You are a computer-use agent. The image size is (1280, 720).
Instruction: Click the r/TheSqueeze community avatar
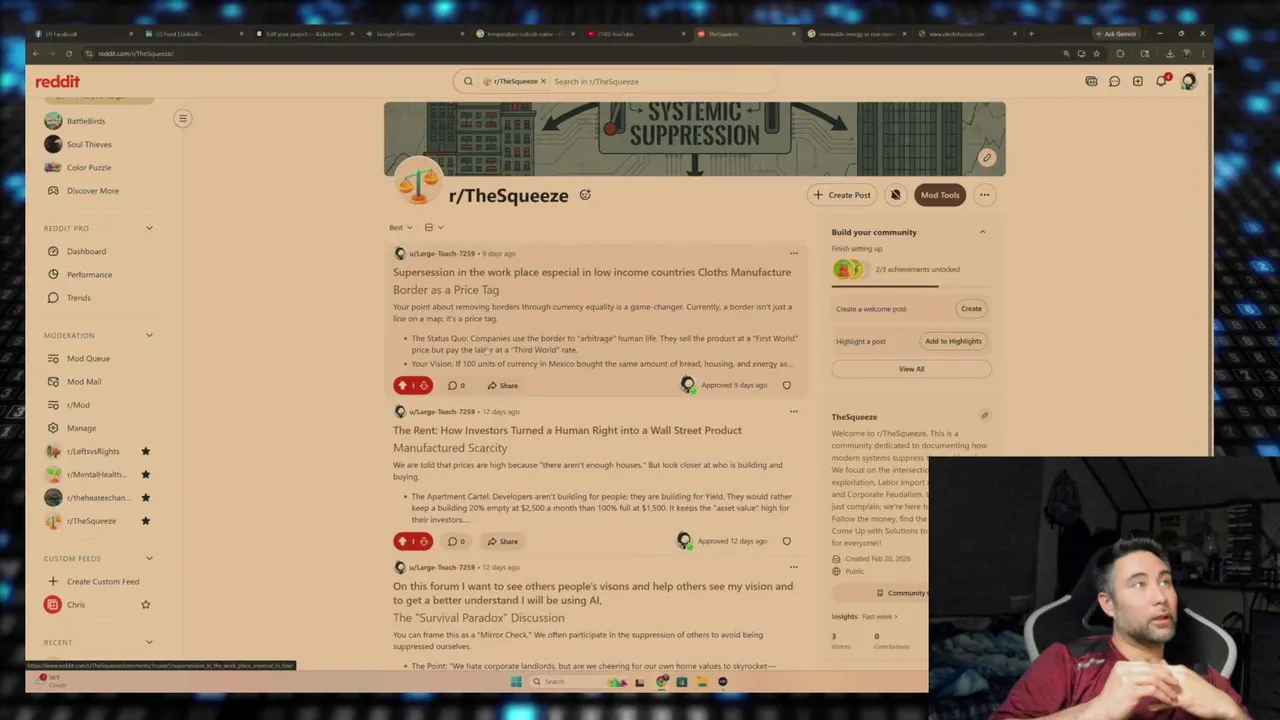[418, 182]
